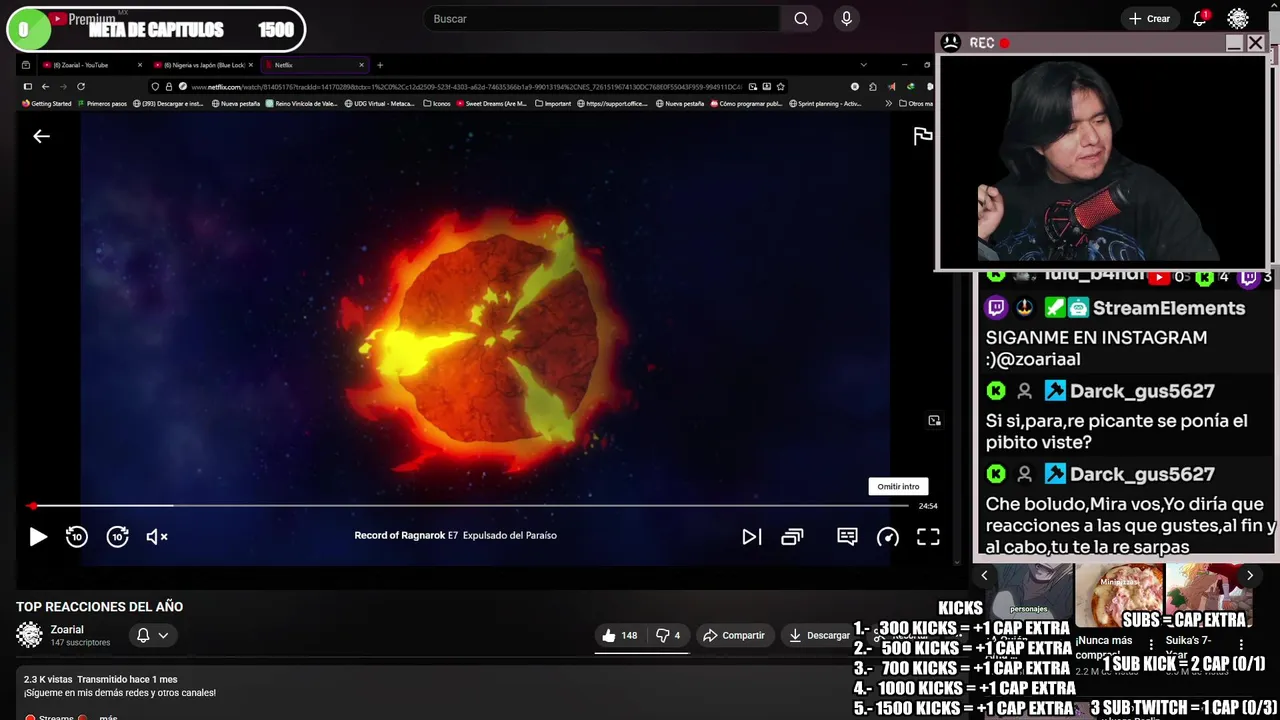Show site security lock info
Image resolution: width=1280 pixels, height=720 pixels.
(x=169, y=87)
